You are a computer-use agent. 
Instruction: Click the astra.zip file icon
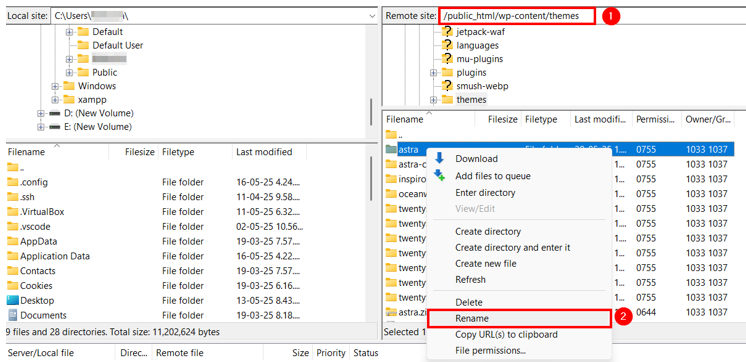tap(391, 313)
